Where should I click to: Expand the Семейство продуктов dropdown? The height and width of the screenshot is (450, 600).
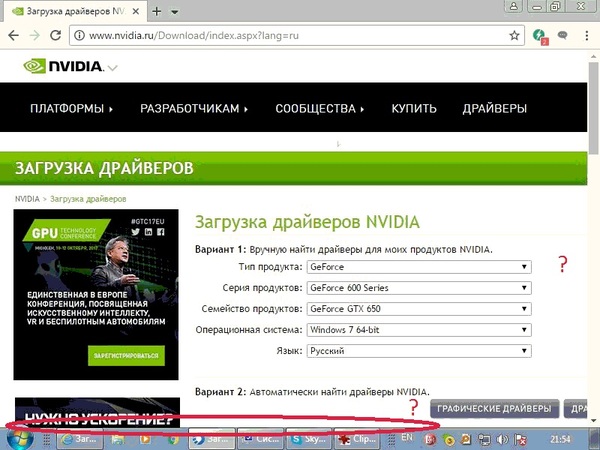point(419,309)
